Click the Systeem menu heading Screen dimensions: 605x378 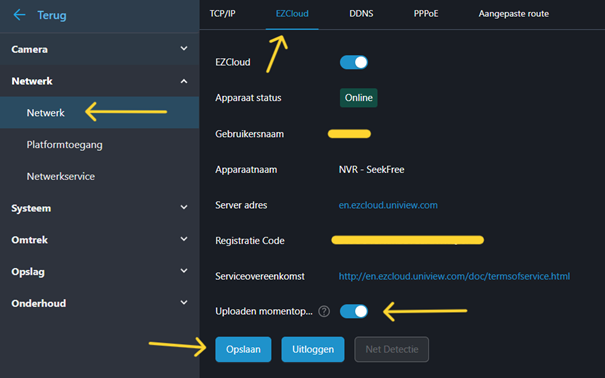point(31,208)
